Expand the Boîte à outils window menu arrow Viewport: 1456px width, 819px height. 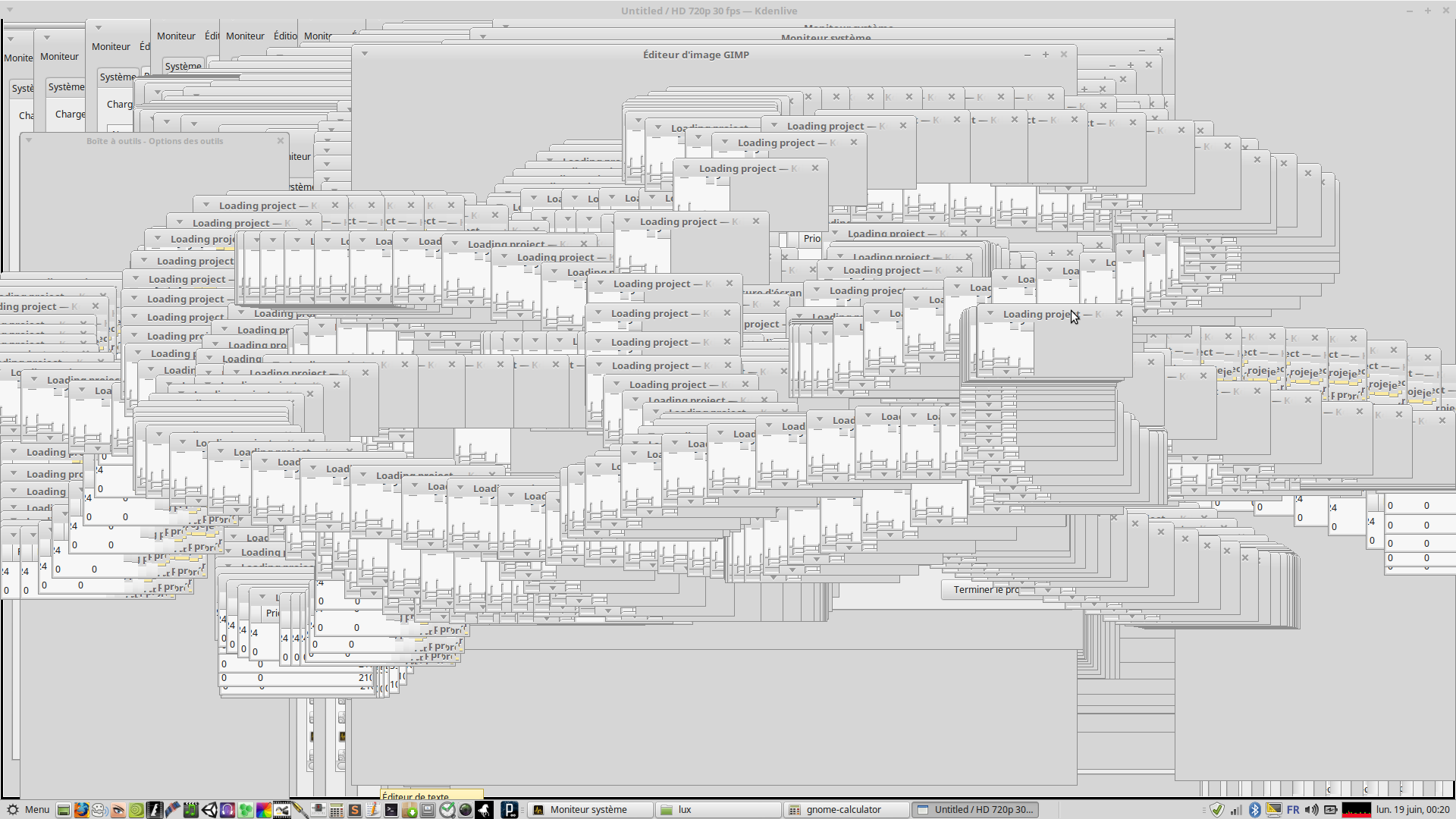29,140
